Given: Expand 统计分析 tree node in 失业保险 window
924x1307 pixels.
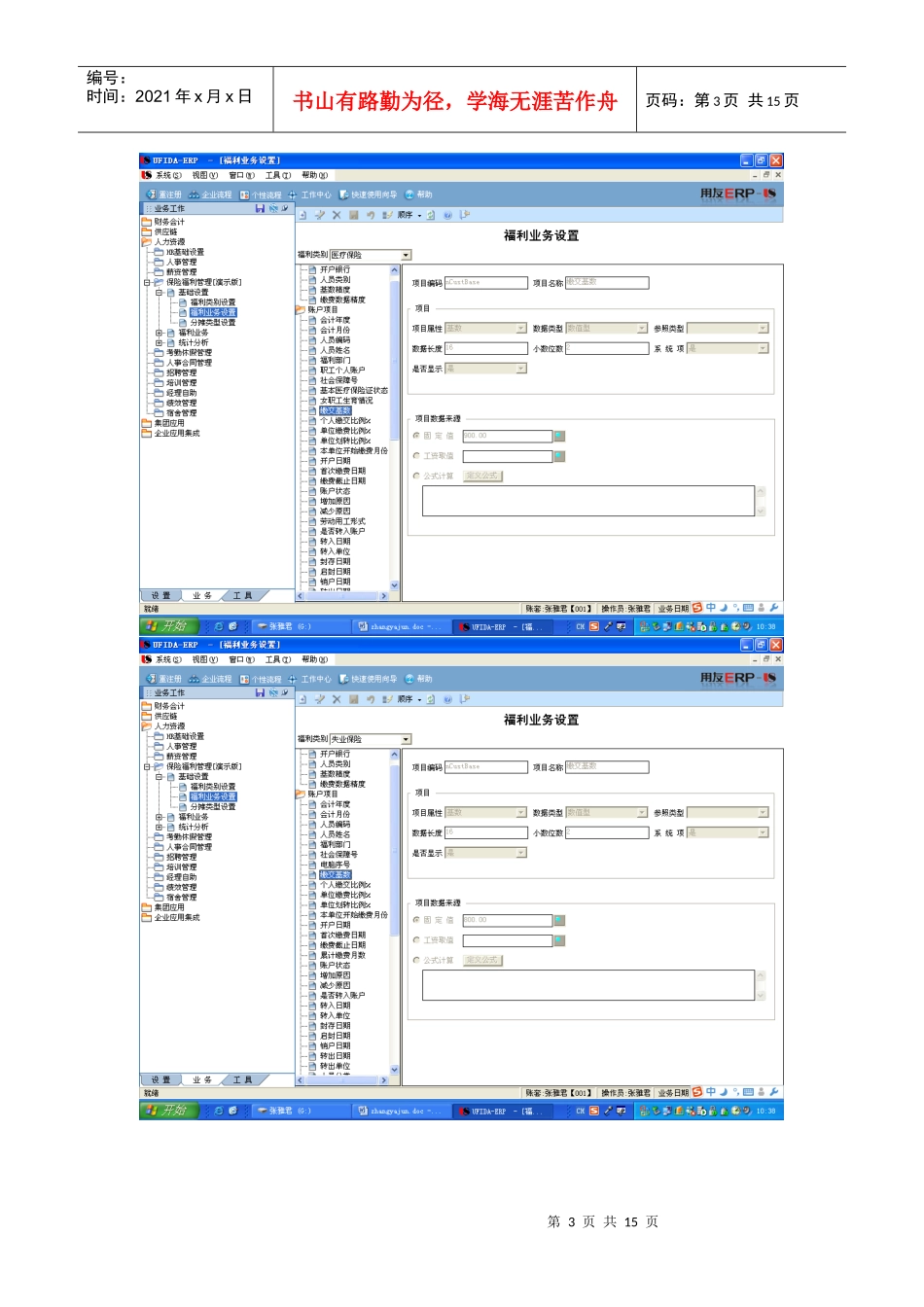Looking at the screenshot, I should click(x=160, y=827).
